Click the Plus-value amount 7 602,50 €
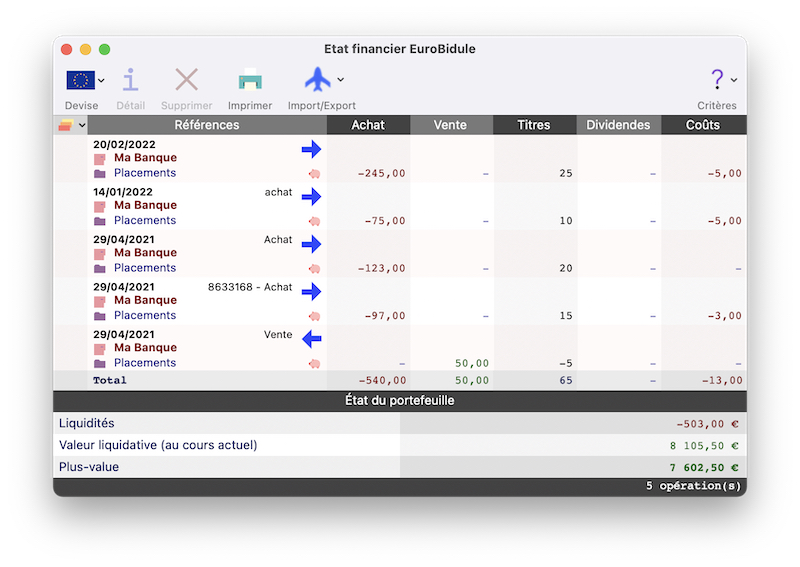 [705, 468]
